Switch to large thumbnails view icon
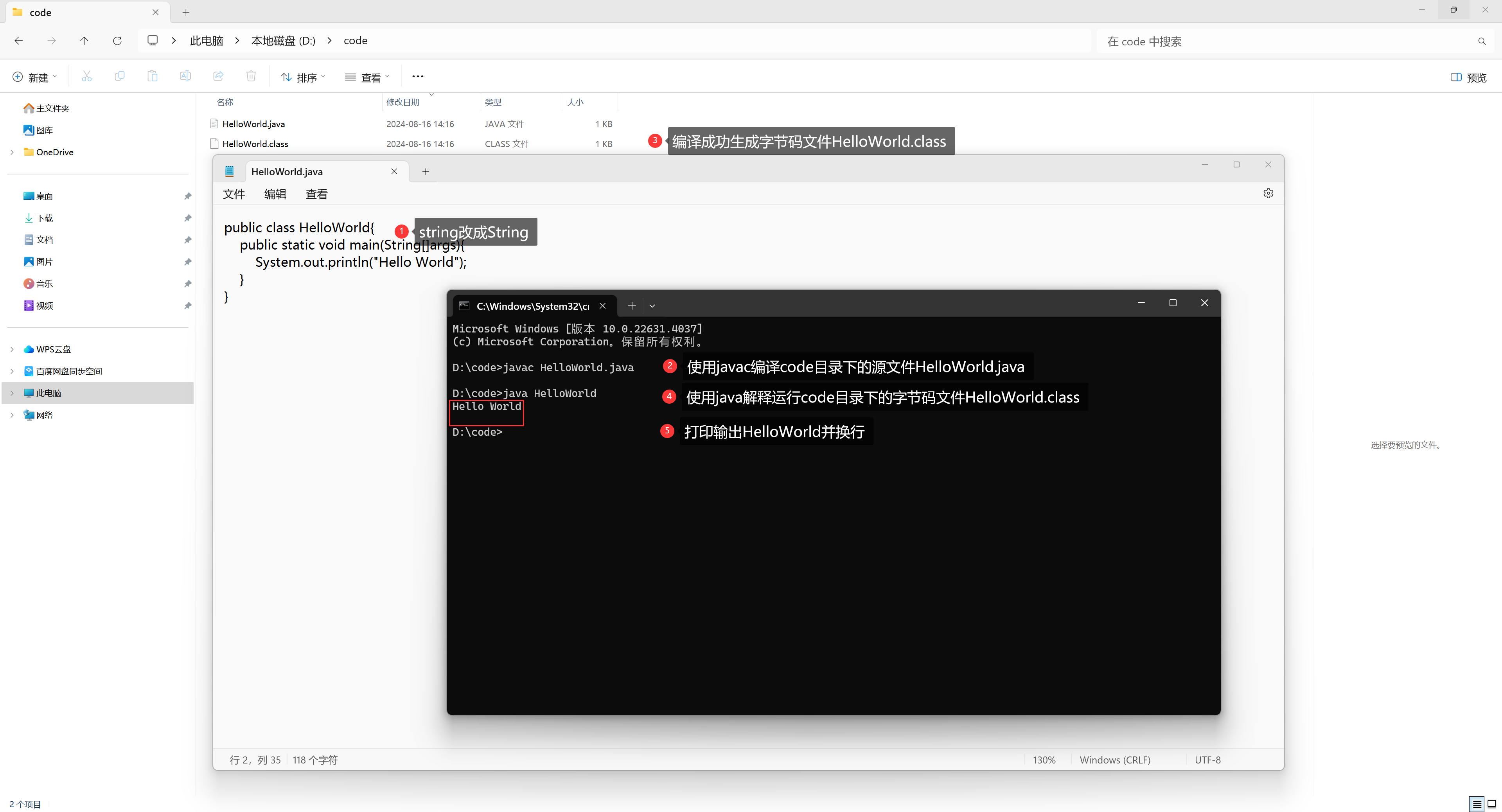Image resolution: width=1502 pixels, height=812 pixels. pyautogui.click(x=1491, y=804)
